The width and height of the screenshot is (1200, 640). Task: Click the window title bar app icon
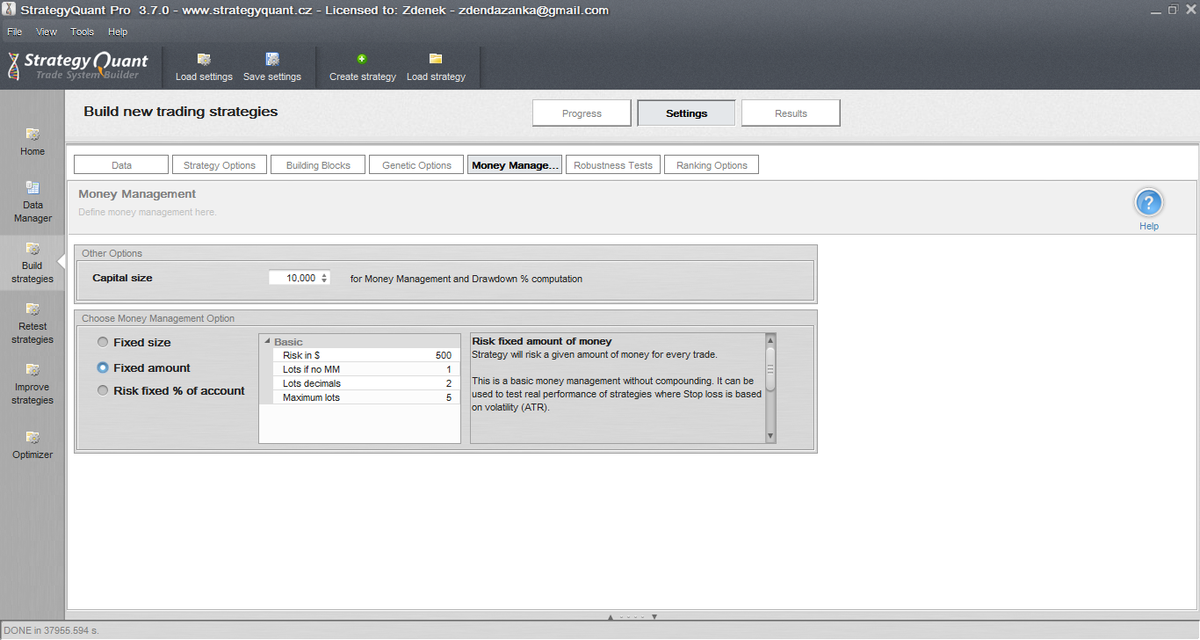[x=9, y=10]
